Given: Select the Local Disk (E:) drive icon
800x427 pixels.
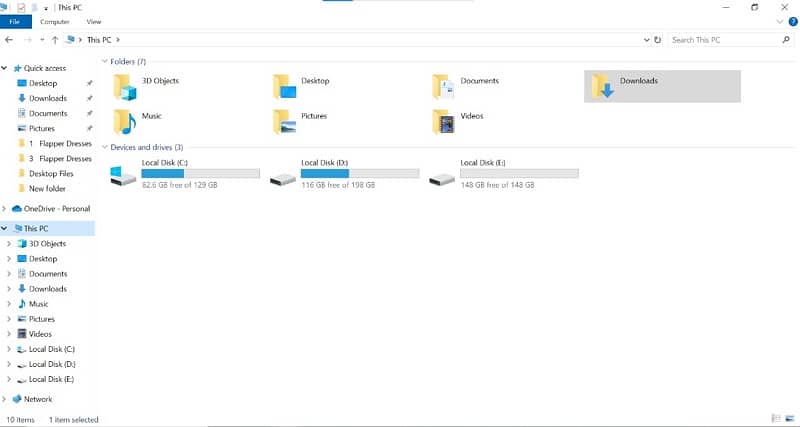Looking at the screenshot, I should (441, 177).
